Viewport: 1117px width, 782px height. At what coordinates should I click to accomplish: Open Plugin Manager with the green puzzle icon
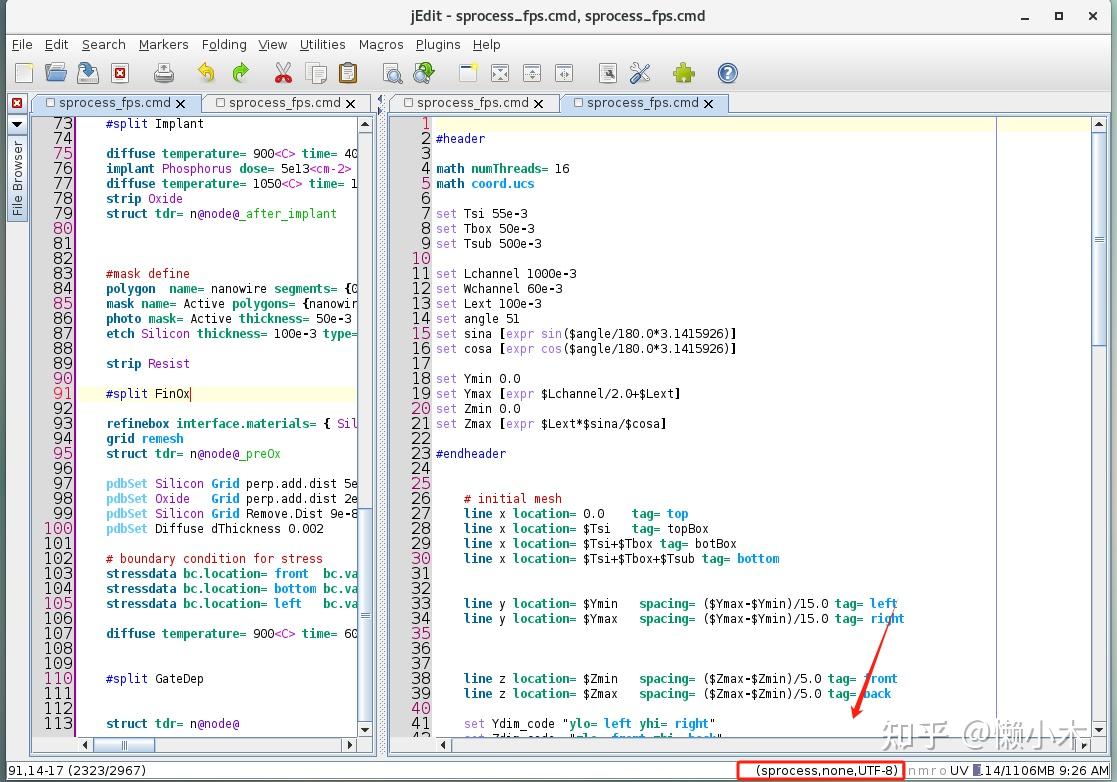click(684, 73)
